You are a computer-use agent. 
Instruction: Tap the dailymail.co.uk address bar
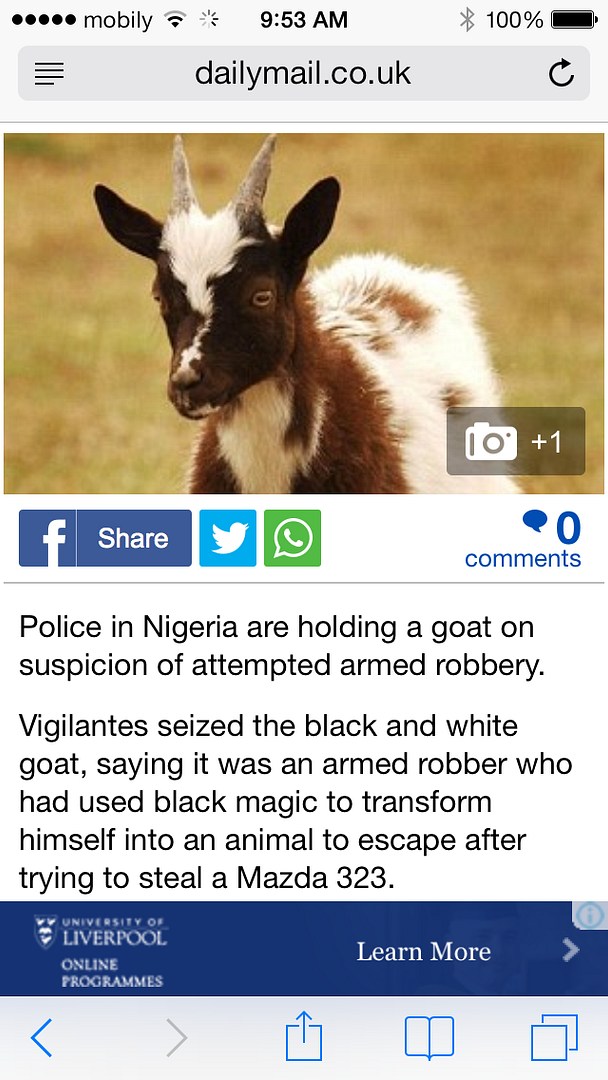(304, 73)
